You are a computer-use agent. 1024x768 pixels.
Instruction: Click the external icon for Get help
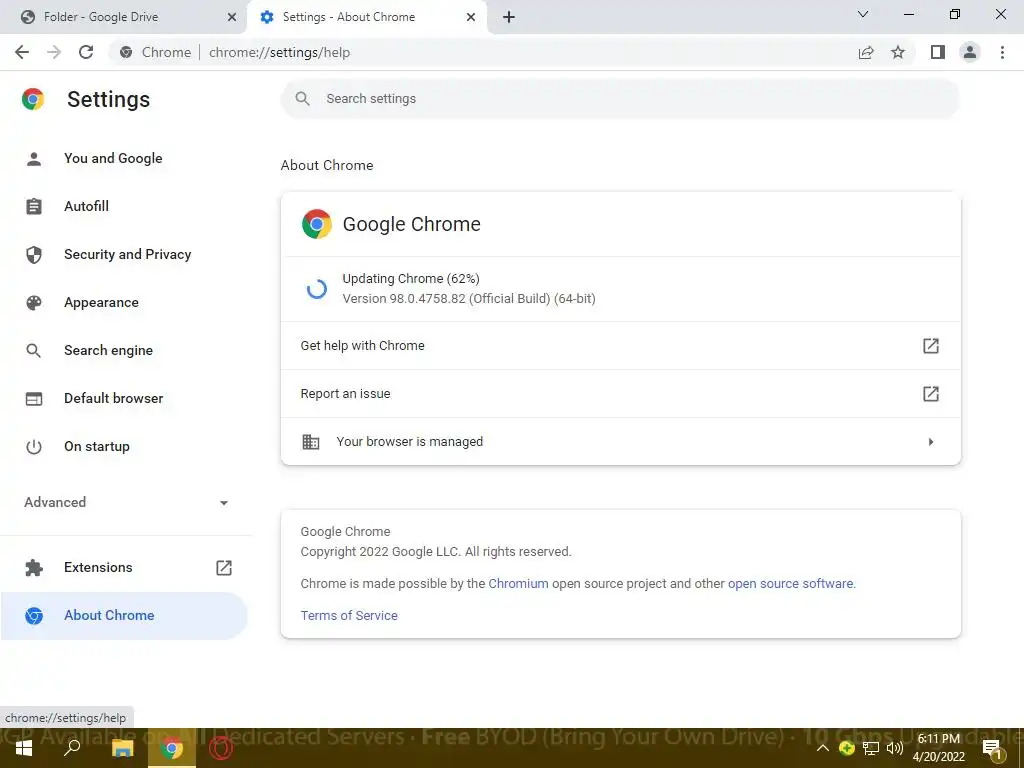click(931, 345)
